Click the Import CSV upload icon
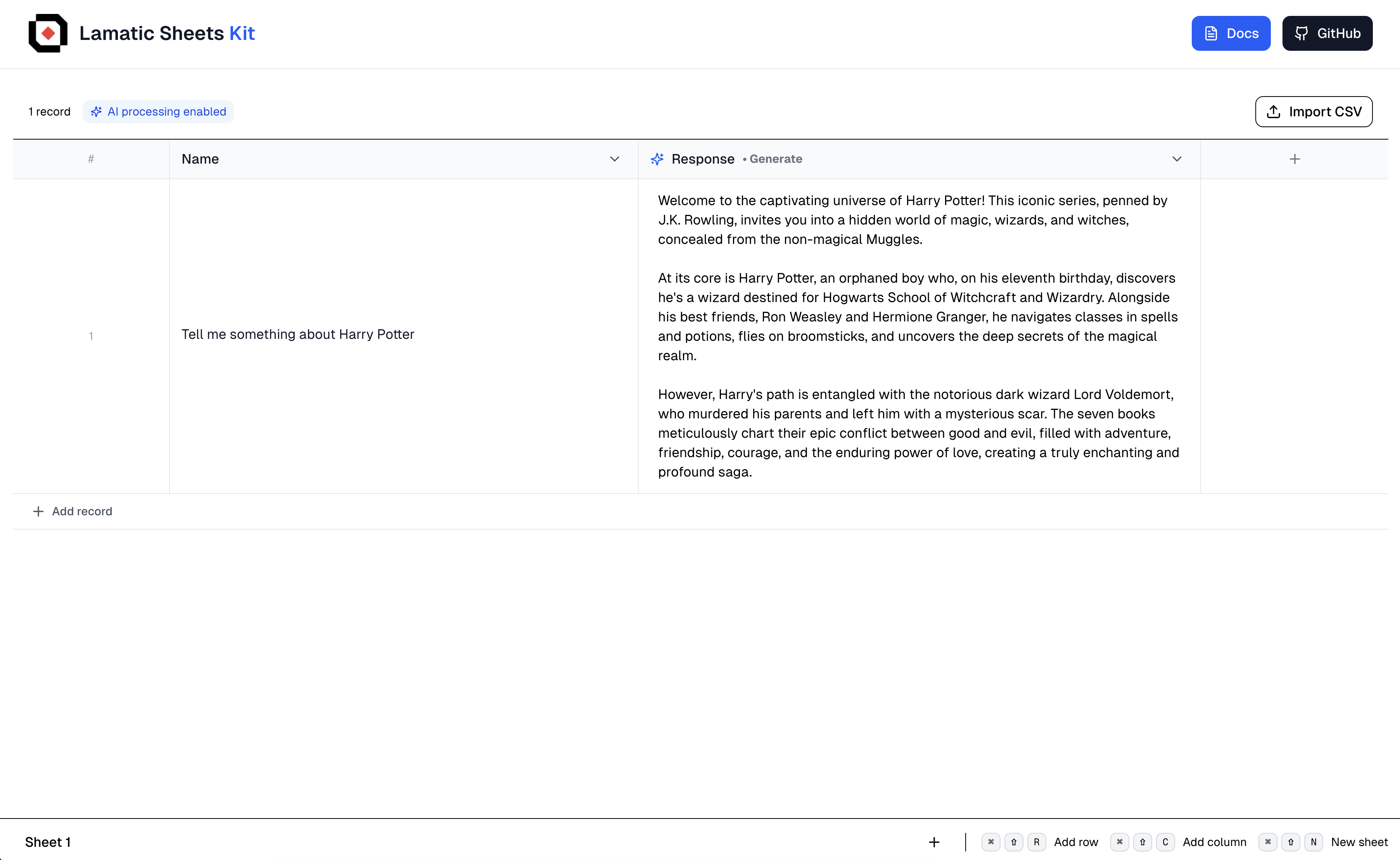This screenshot has width=1400, height=860. pyautogui.click(x=1274, y=112)
